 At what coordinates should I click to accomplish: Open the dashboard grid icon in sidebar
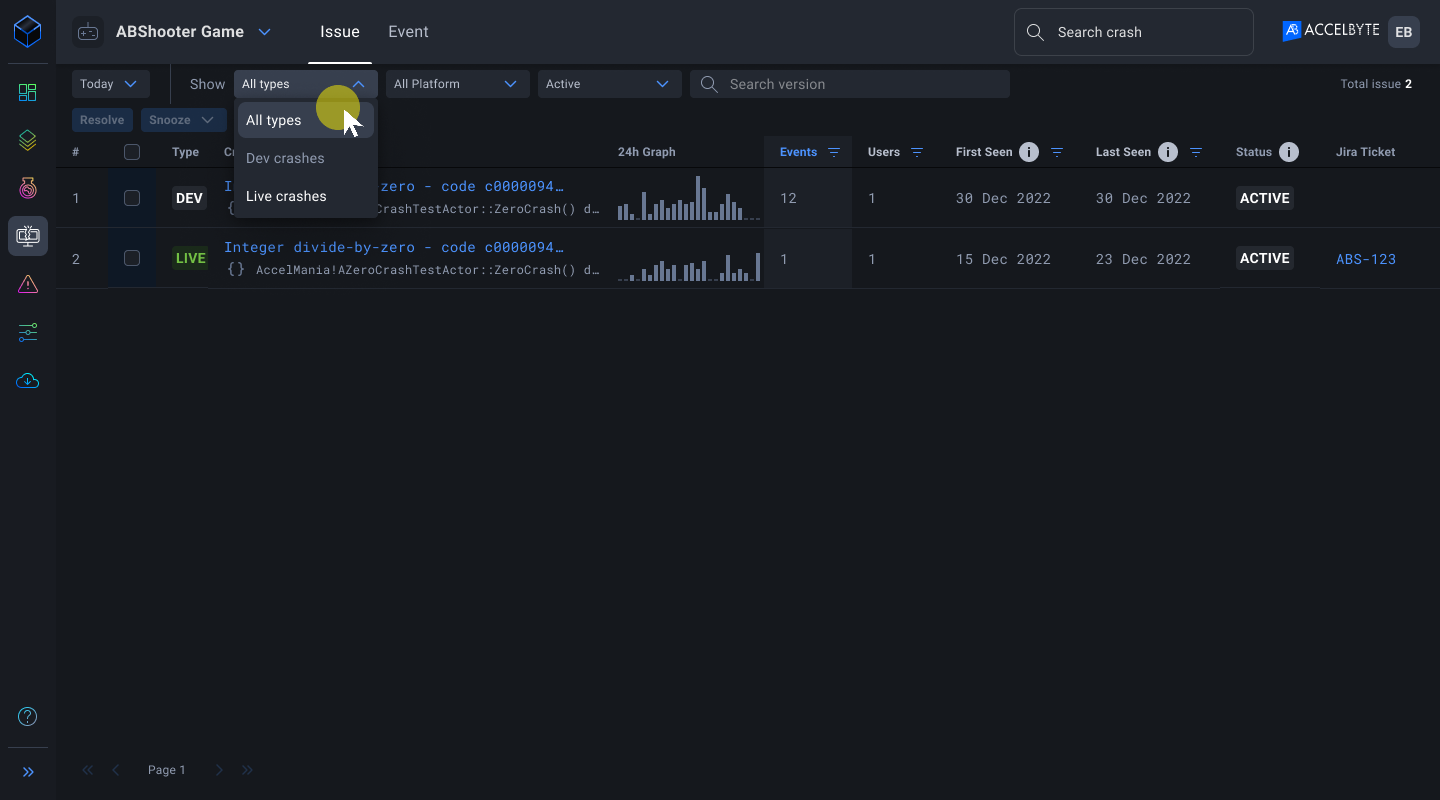28,93
